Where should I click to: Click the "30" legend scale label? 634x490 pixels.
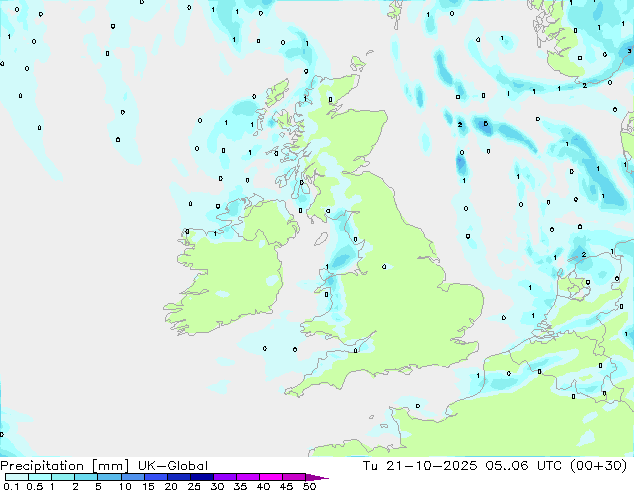[x=217, y=486]
